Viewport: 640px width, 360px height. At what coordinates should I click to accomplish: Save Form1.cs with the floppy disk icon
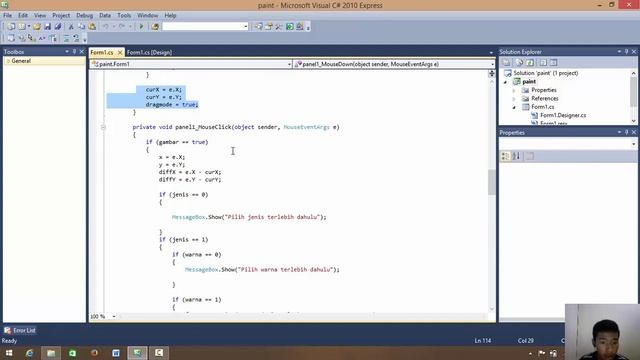pyautogui.click(x=47, y=27)
